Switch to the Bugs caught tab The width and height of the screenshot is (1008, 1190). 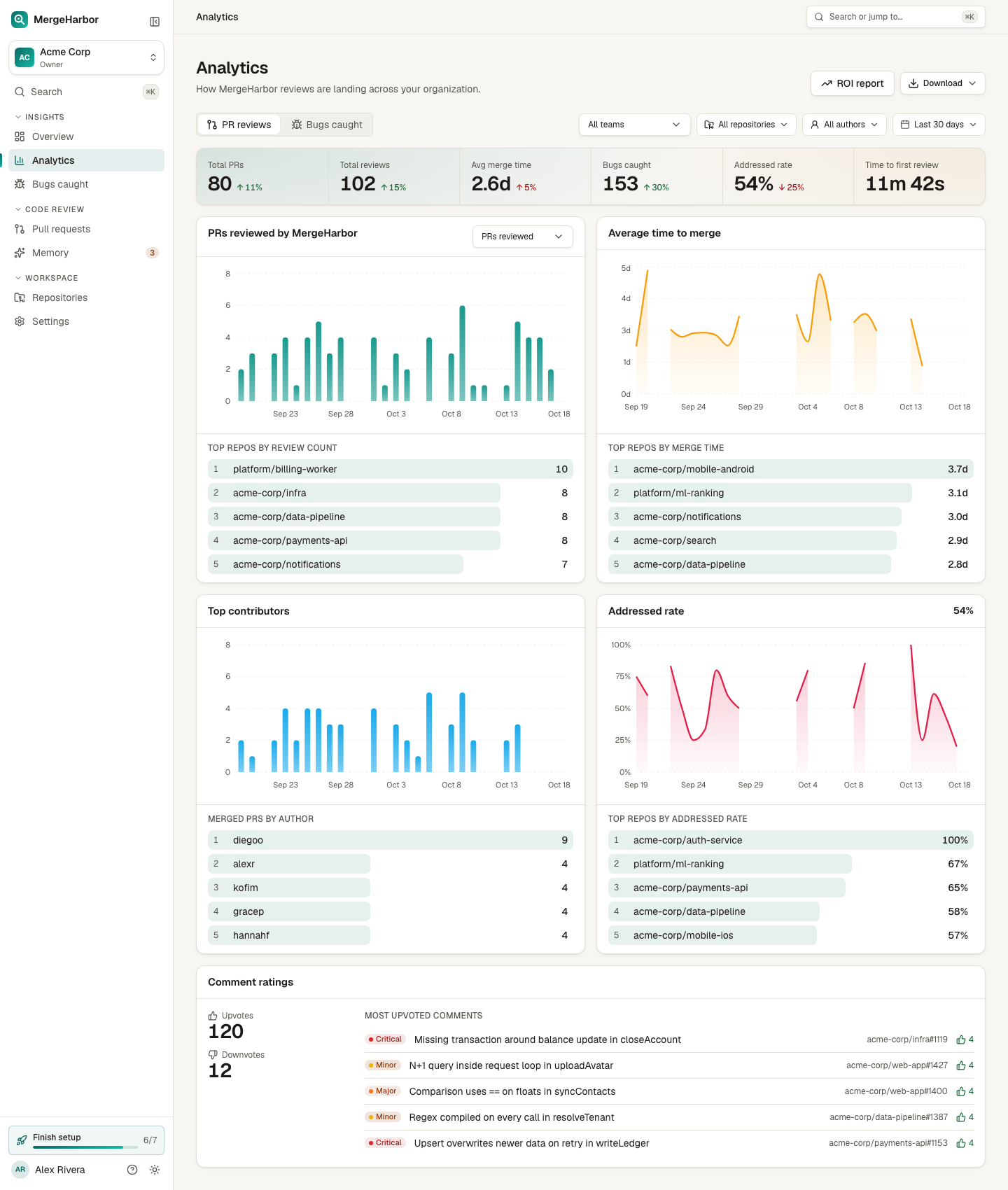tap(327, 125)
